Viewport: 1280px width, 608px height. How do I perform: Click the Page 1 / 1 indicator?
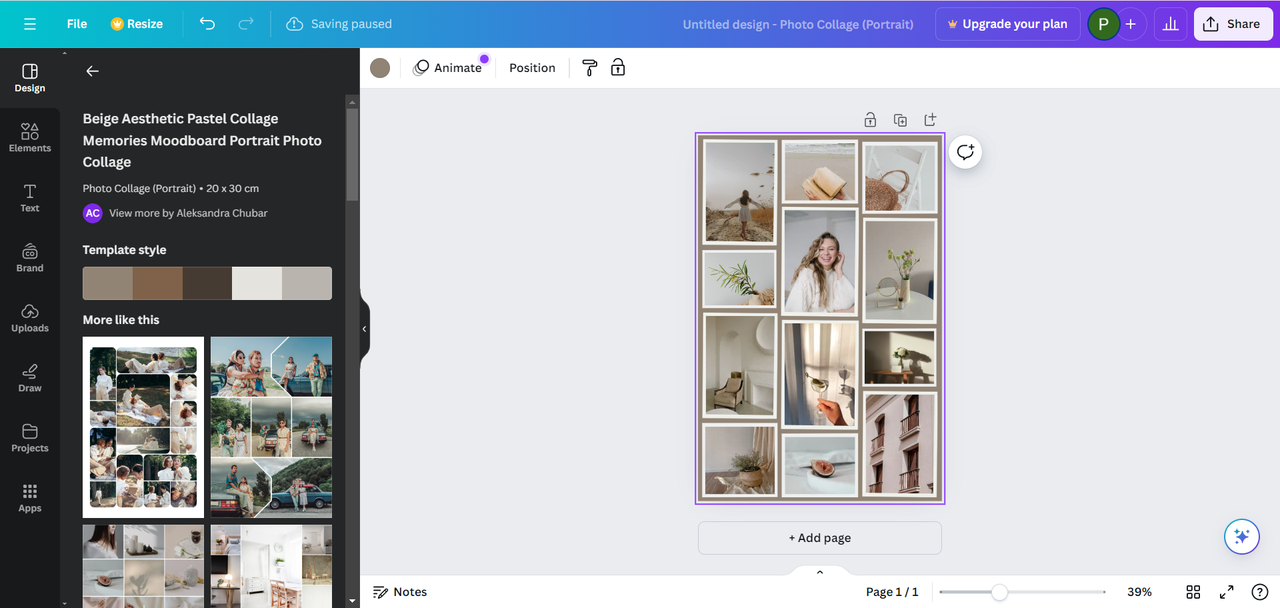pos(892,592)
